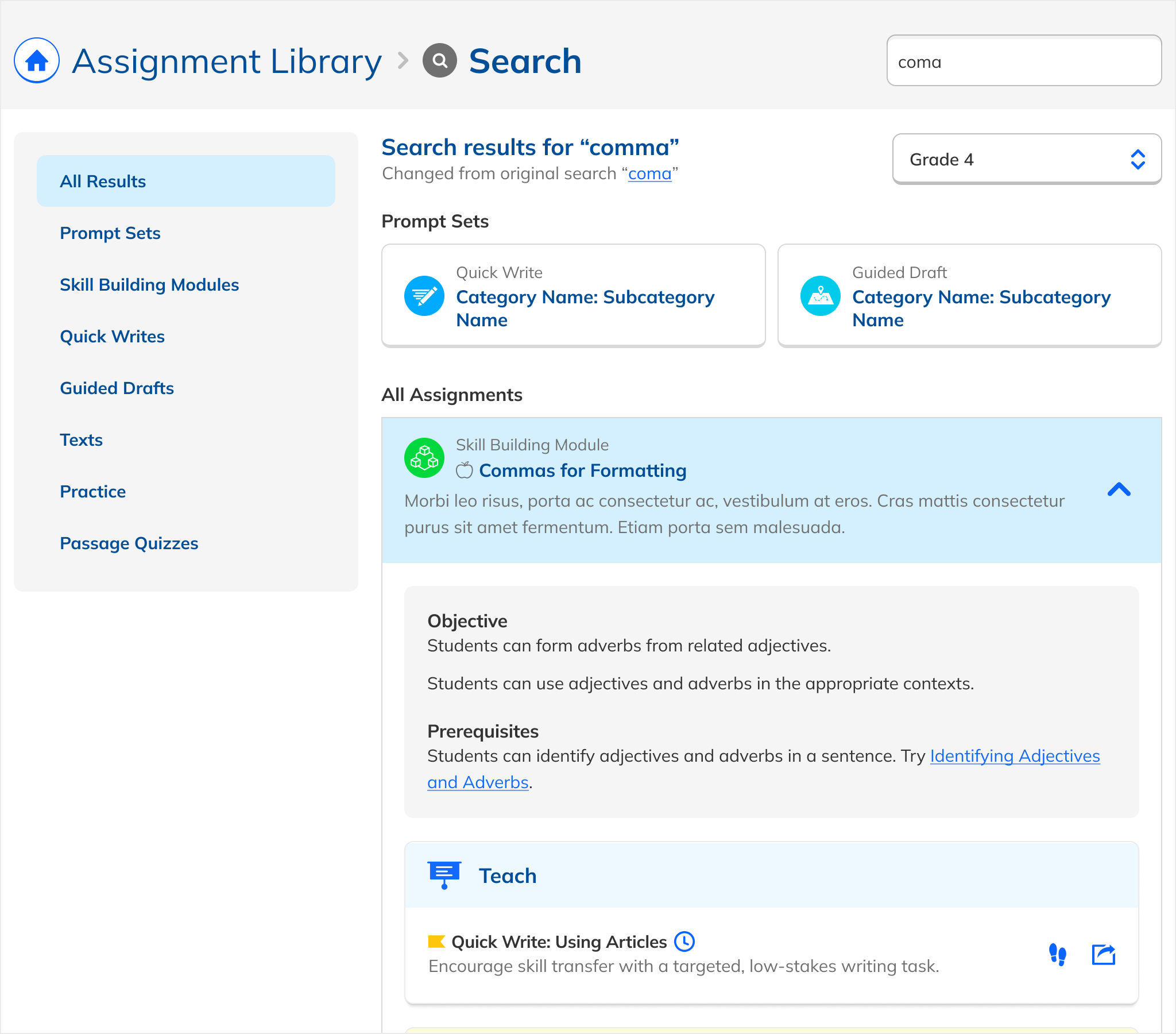Click the Guided Draft map icon
Viewport: 1176px width, 1034px height.
pyautogui.click(x=820, y=296)
